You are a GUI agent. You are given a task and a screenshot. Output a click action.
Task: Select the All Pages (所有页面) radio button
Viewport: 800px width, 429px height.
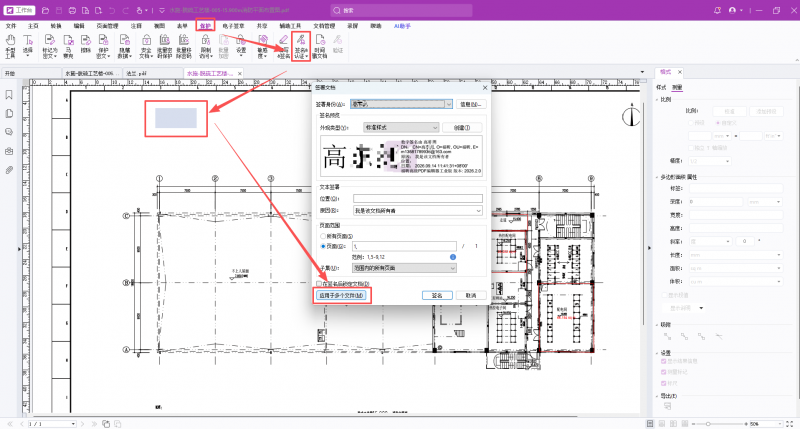[323, 236]
